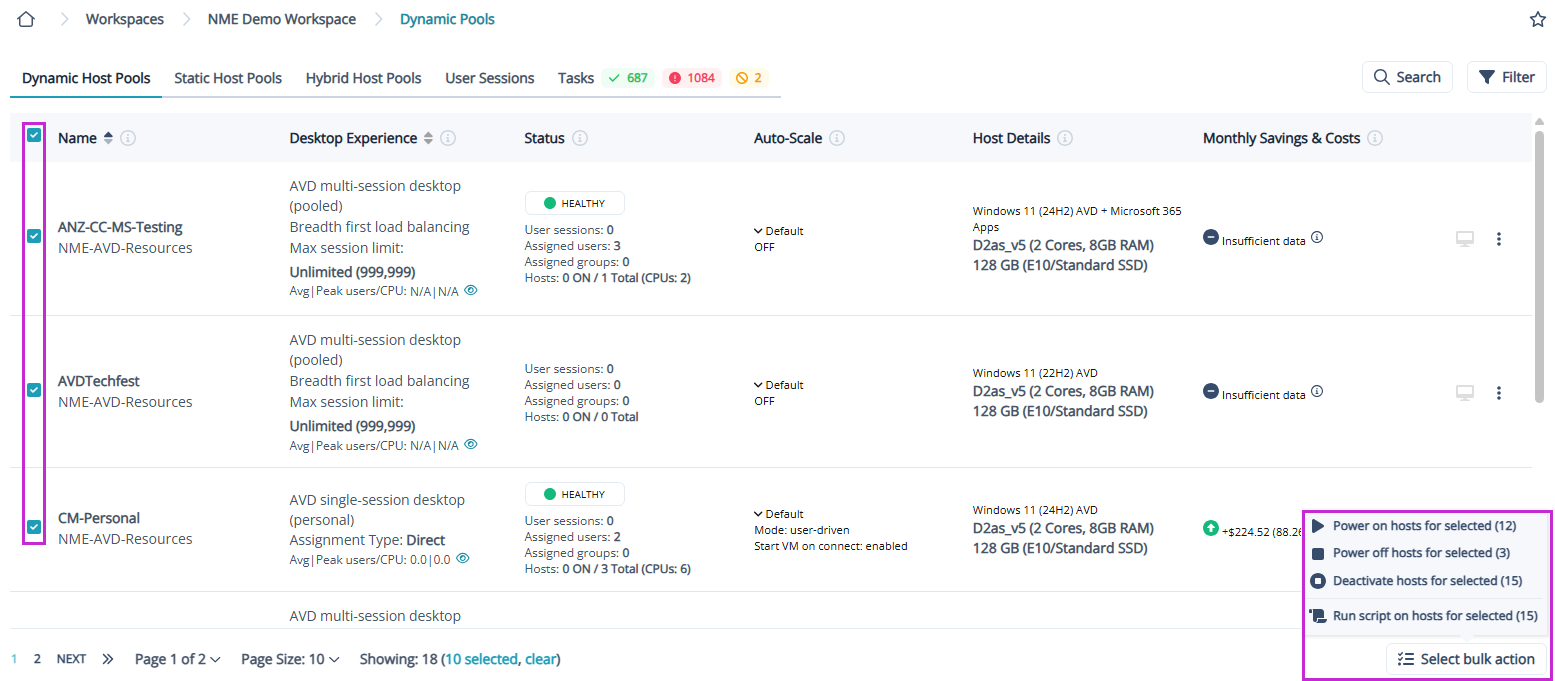The width and height of the screenshot is (1555, 681).
Task: Uncheck the select-all checkbox in header
Action: (34, 135)
